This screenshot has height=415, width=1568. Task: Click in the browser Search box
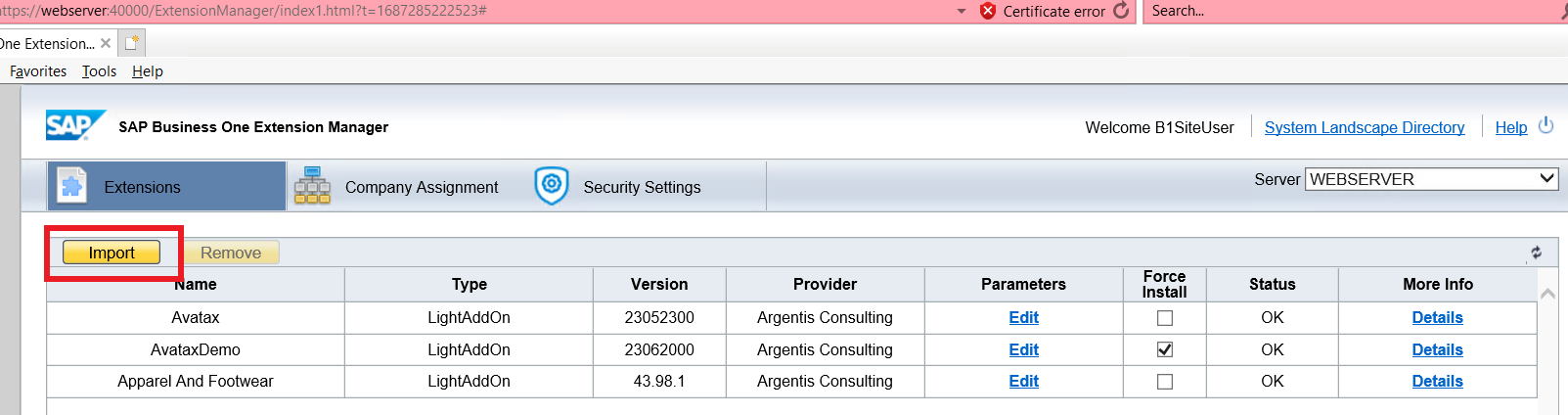1350,11
